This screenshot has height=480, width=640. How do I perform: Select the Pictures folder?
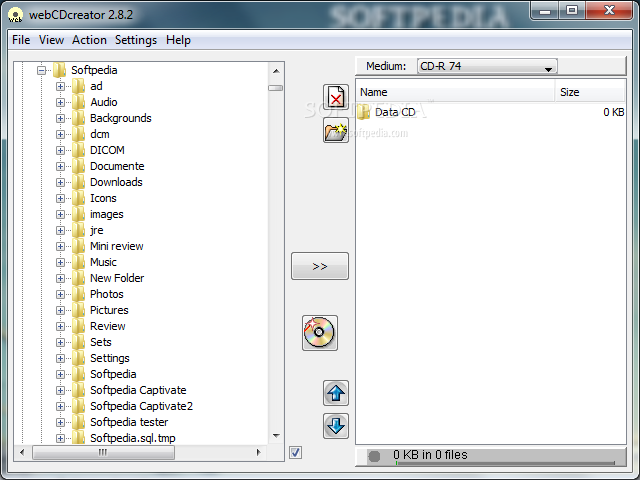point(109,310)
